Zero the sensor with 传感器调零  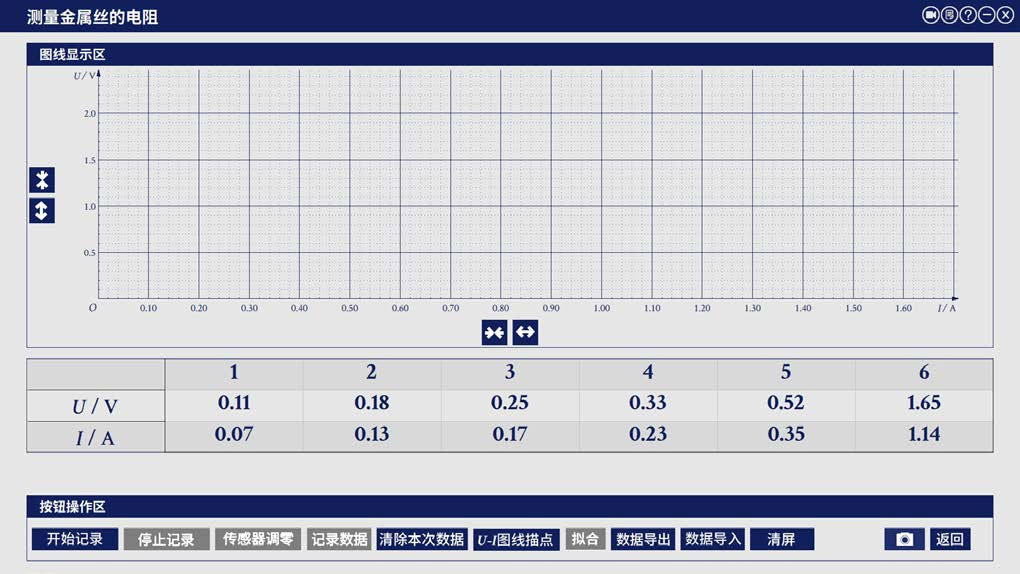coord(258,539)
